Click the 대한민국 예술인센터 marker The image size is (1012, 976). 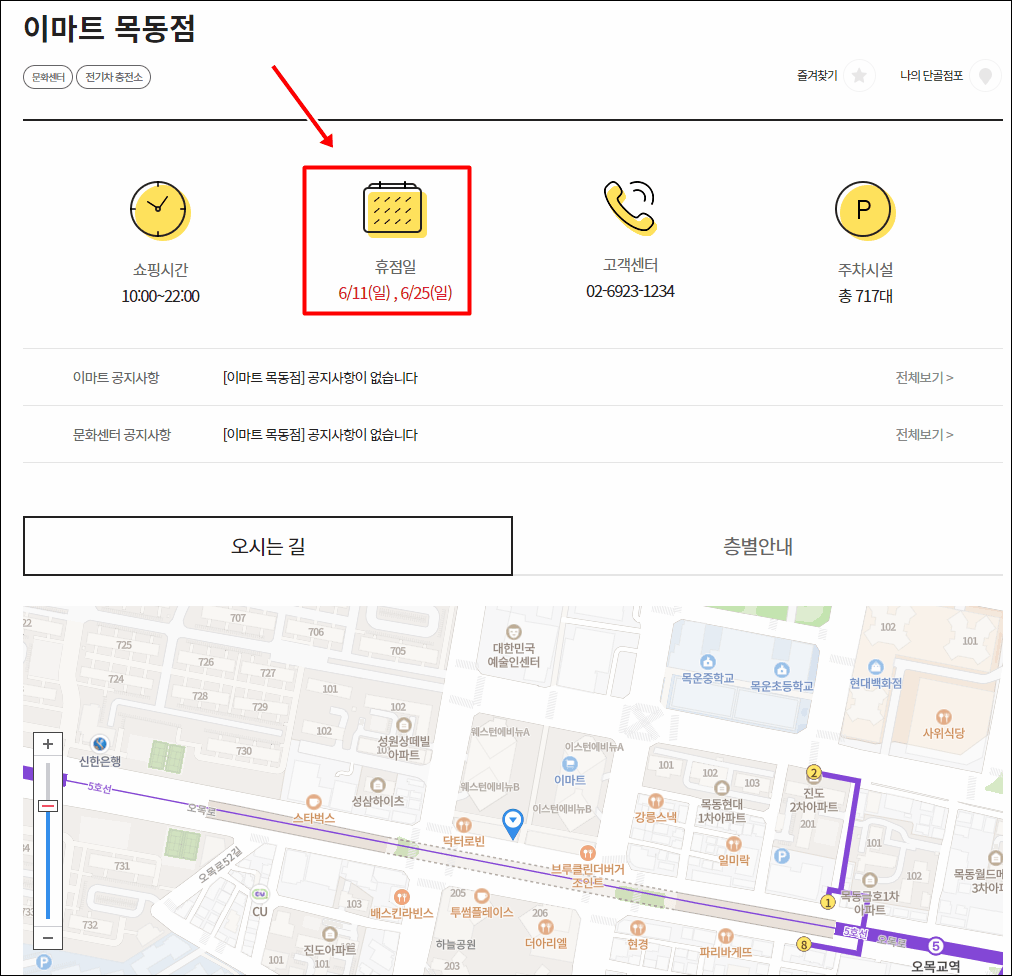pyautogui.click(x=514, y=632)
